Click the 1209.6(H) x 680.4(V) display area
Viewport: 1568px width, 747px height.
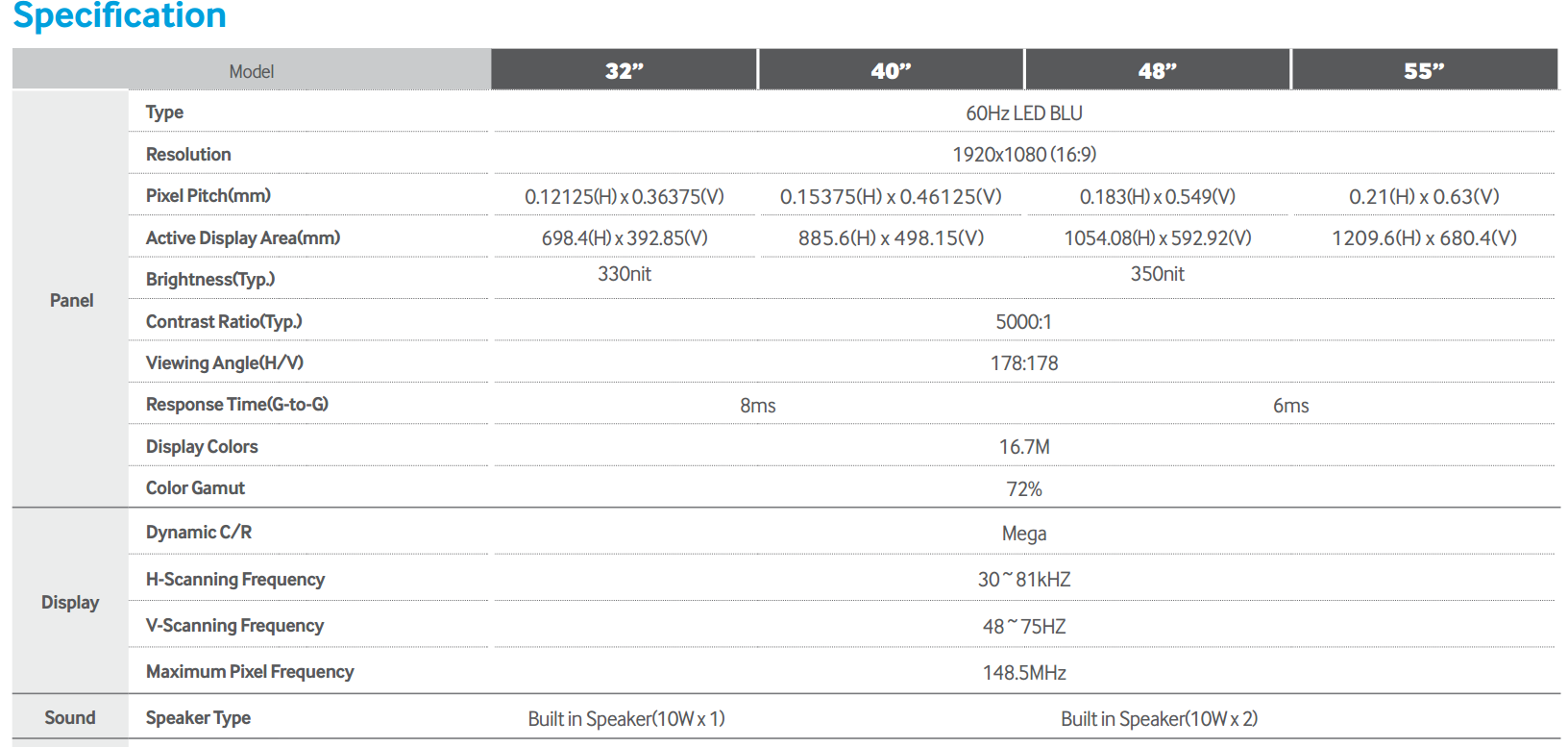[x=1425, y=237]
